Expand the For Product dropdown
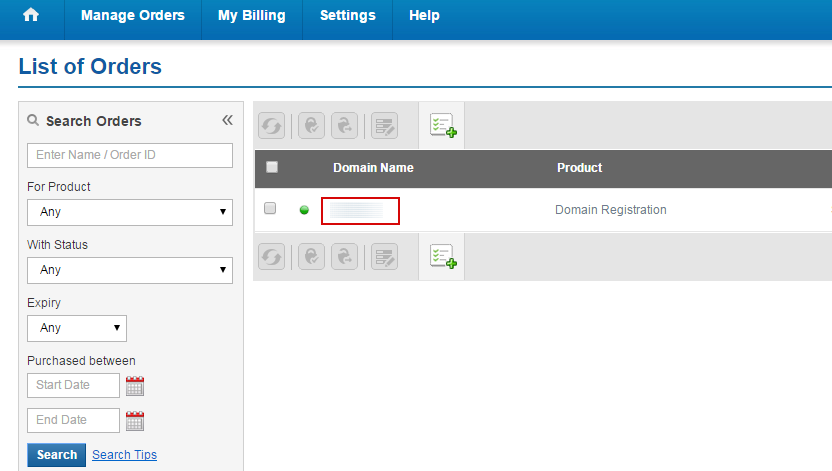832x471 pixels. 129,212
